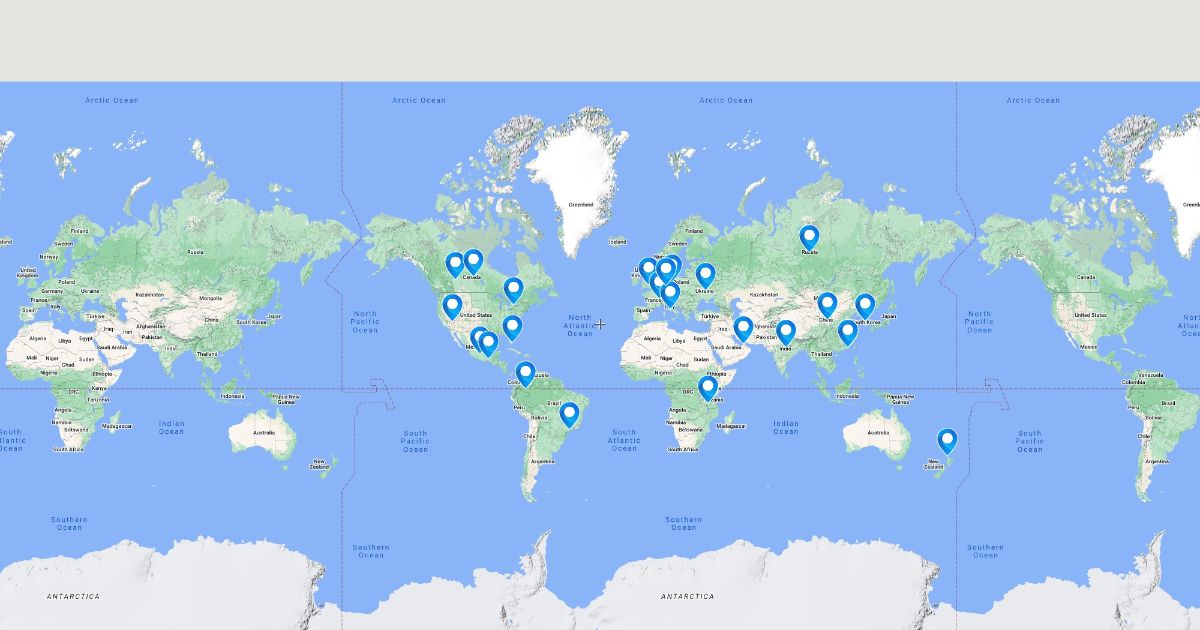Viewport: 1200px width, 630px height.
Task: Open the marker above the Russia label
Action: click(x=809, y=238)
